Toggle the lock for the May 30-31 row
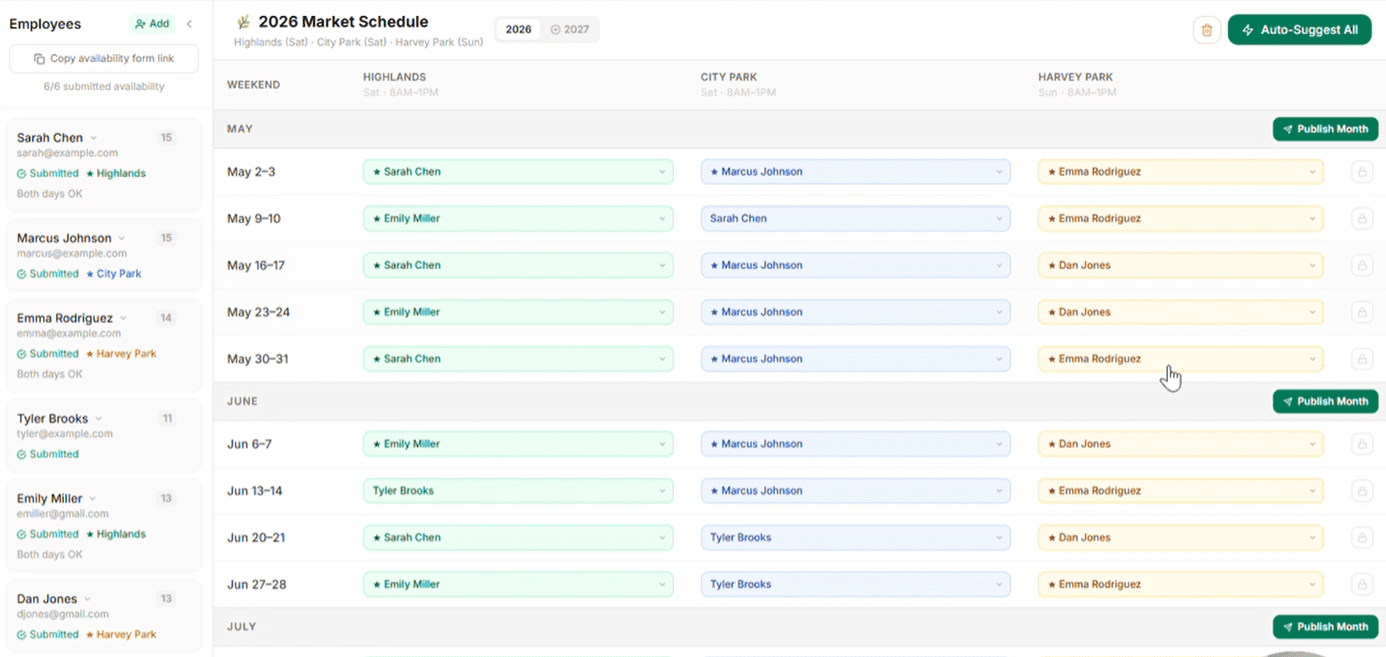Screen dimensions: 1386x657 [x=1362, y=358]
